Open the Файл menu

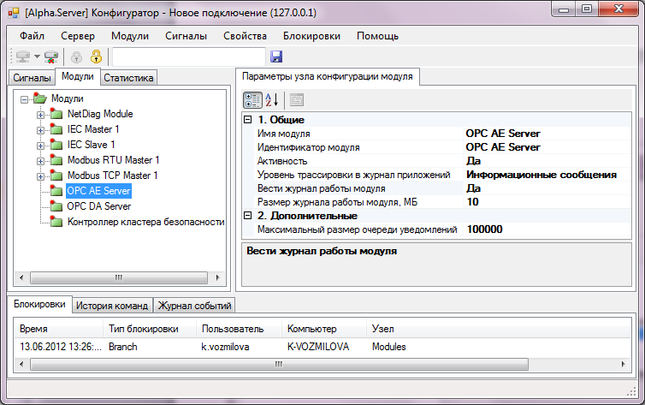pos(32,36)
